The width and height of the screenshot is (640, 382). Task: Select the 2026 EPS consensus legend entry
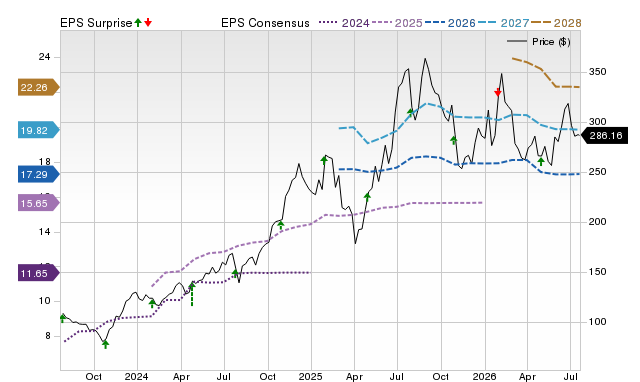(x=450, y=23)
